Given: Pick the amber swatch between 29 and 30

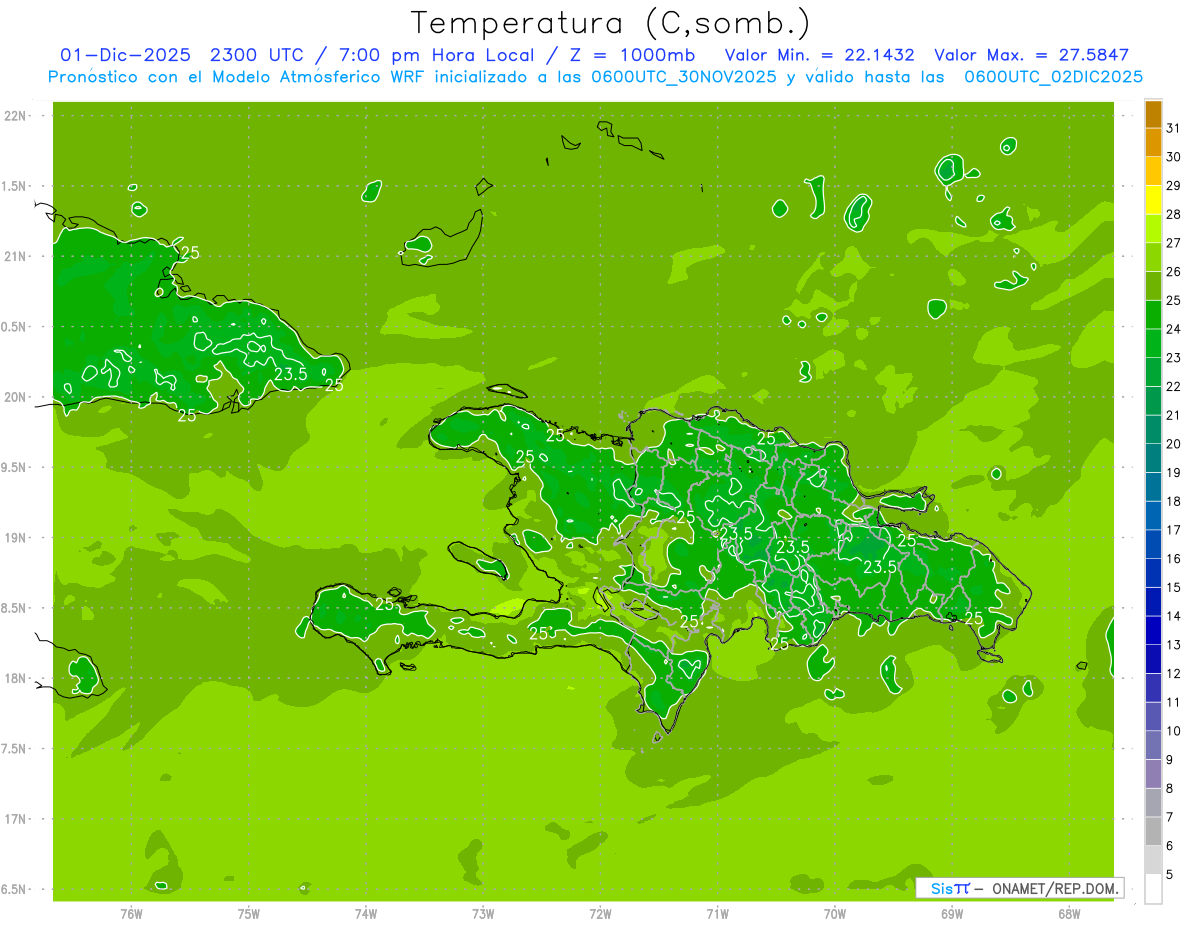Looking at the screenshot, I should pyautogui.click(x=1153, y=172).
